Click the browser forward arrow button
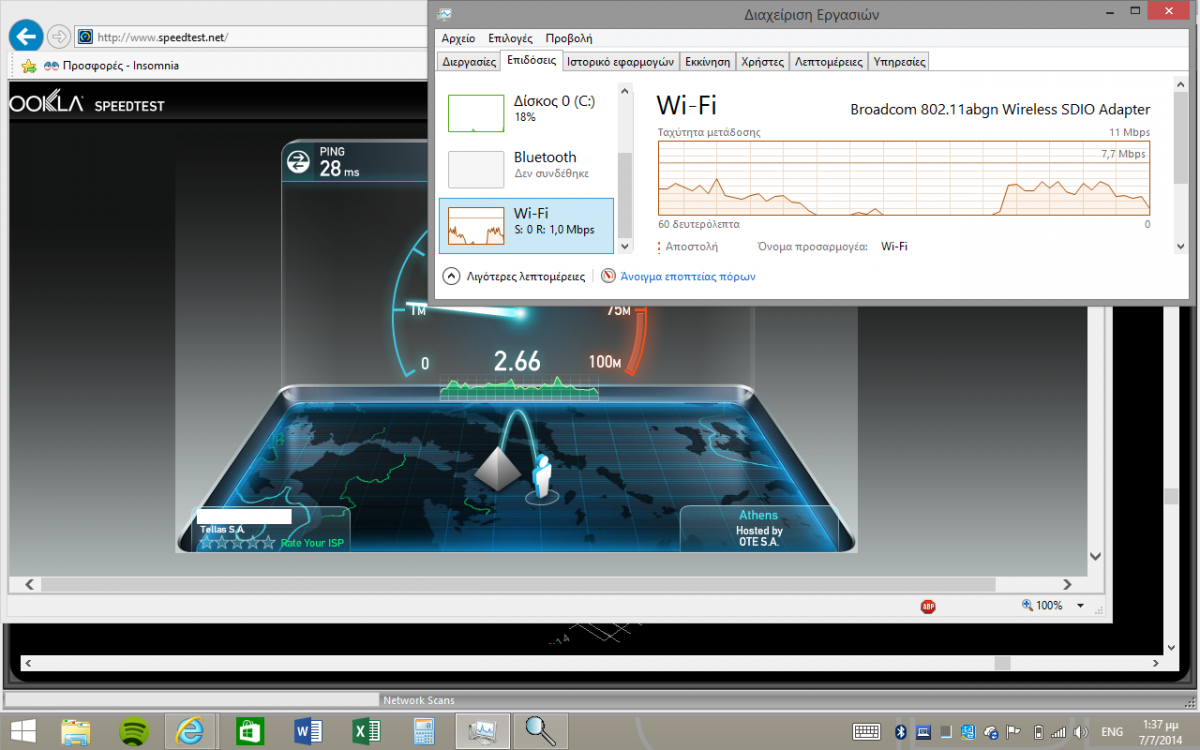The height and width of the screenshot is (750, 1200). pyautogui.click(x=59, y=37)
